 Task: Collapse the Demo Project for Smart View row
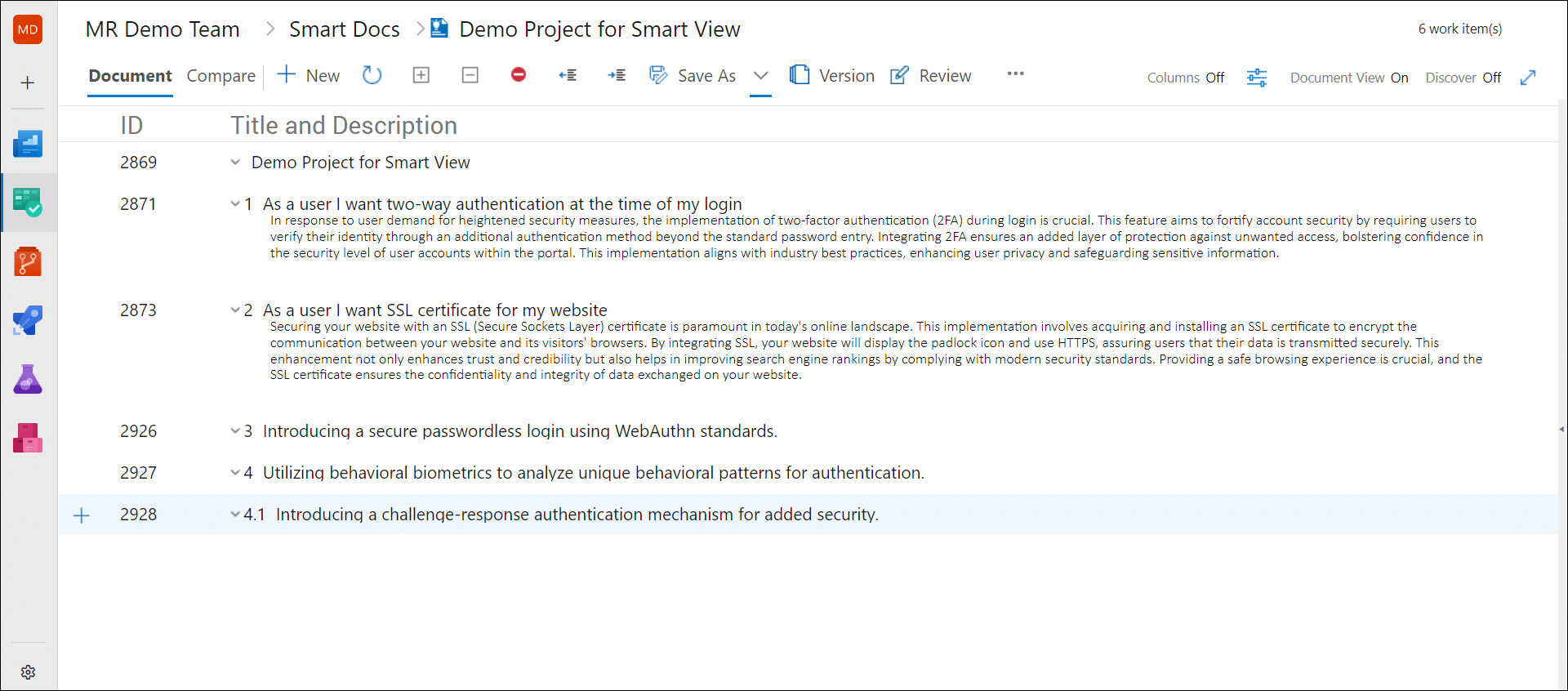235,162
